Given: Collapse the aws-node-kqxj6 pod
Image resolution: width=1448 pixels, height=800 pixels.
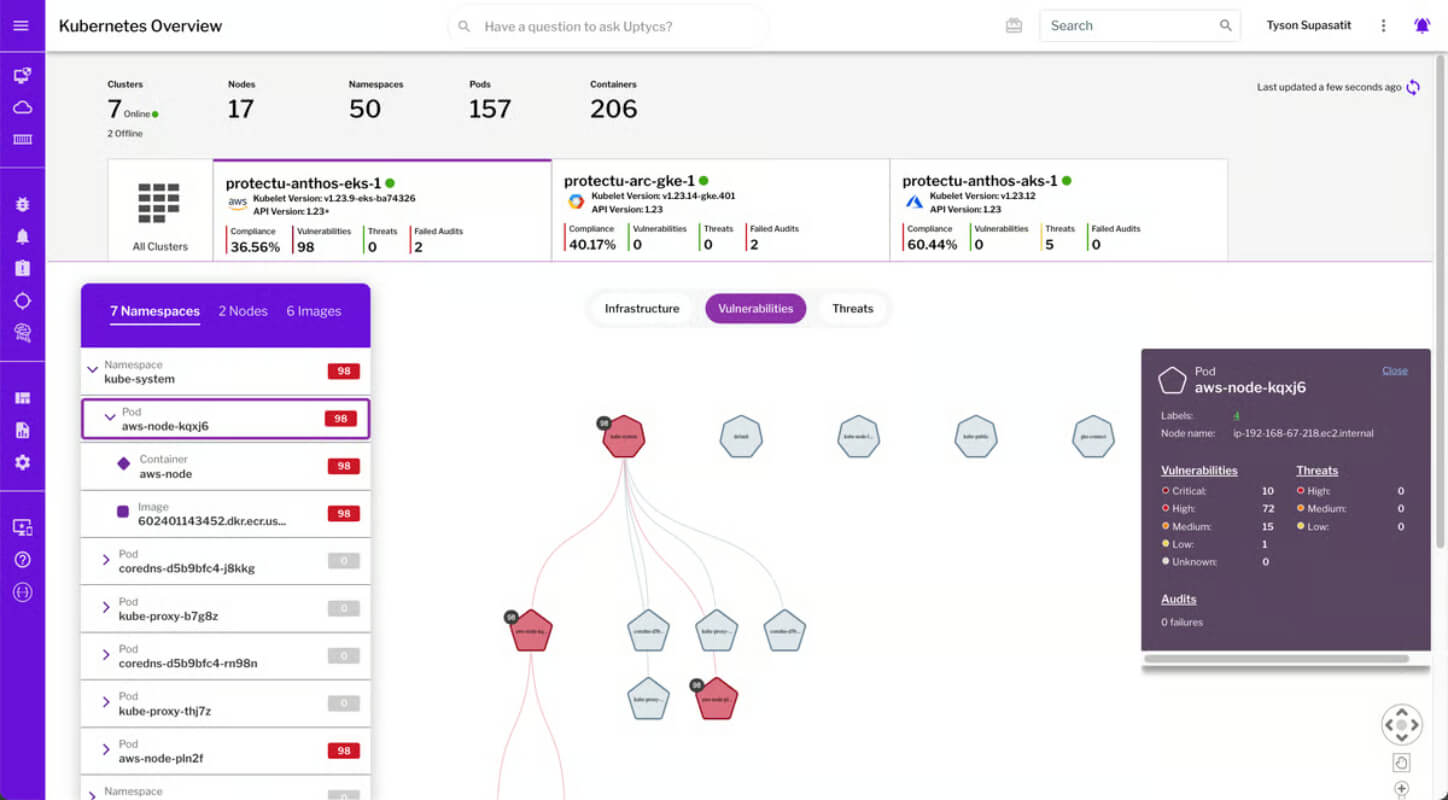Looking at the screenshot, I should coord(110,417).
